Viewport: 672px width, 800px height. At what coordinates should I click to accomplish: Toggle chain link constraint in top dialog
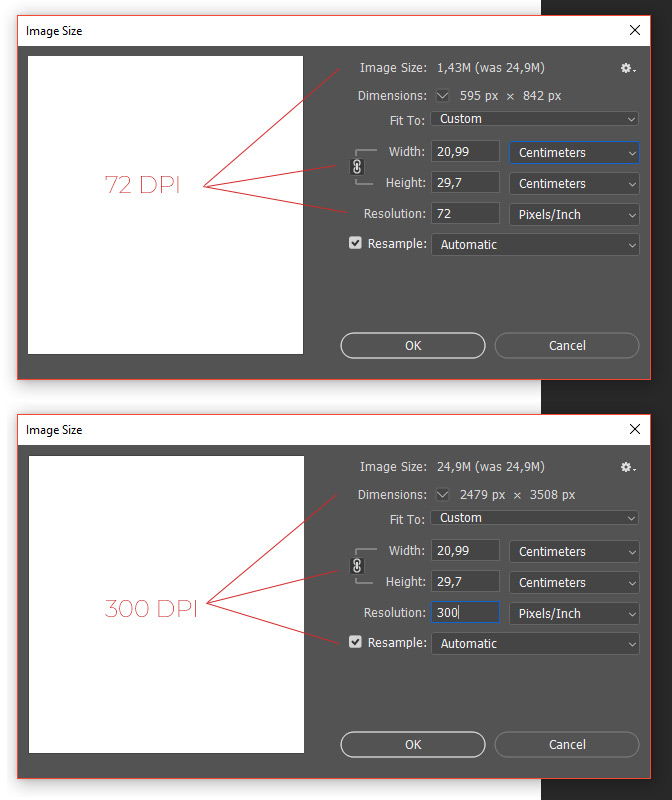(357, 167)
